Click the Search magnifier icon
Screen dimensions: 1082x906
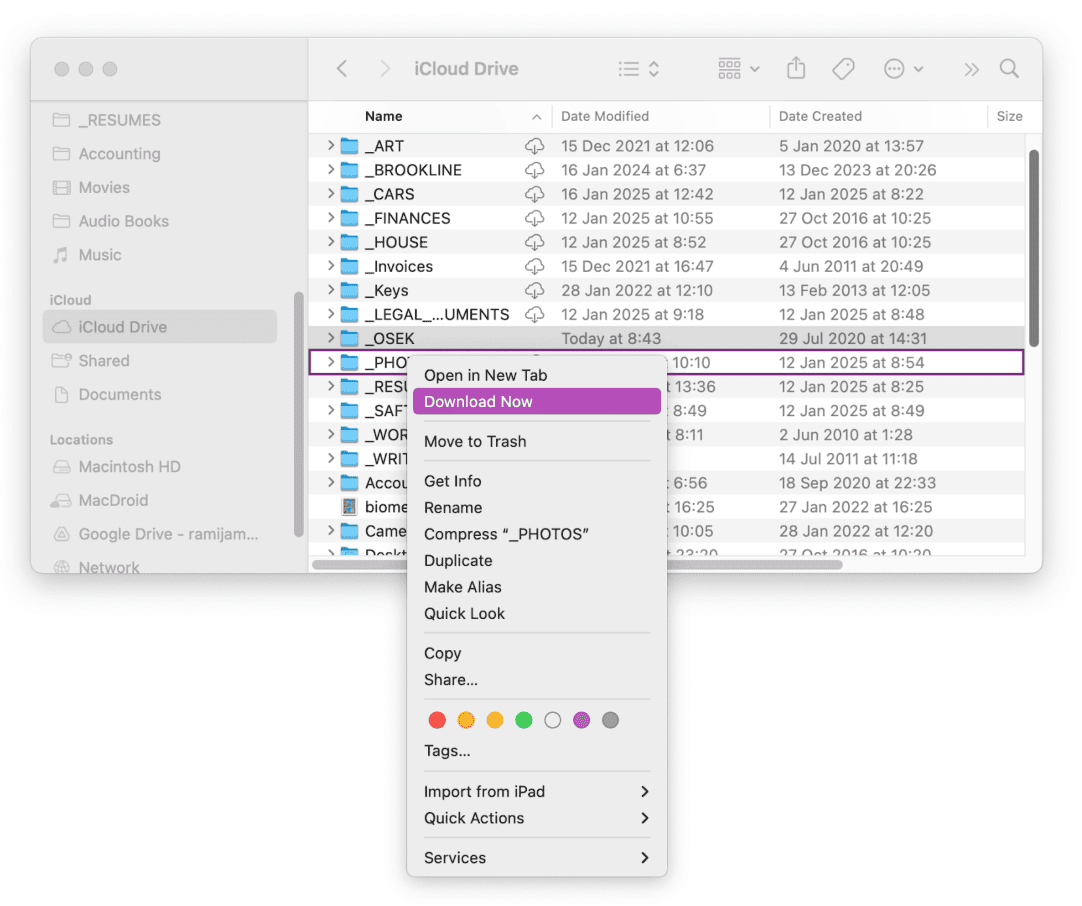pyautogui.click(x=1009, y=68)
